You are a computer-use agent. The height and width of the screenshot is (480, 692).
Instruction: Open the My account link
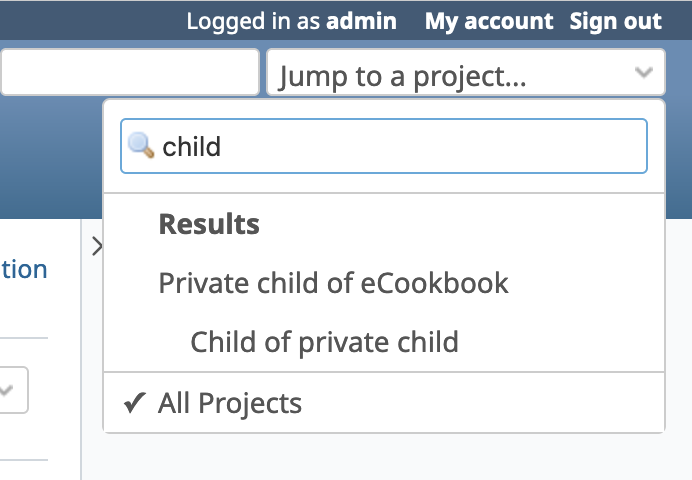489,21
